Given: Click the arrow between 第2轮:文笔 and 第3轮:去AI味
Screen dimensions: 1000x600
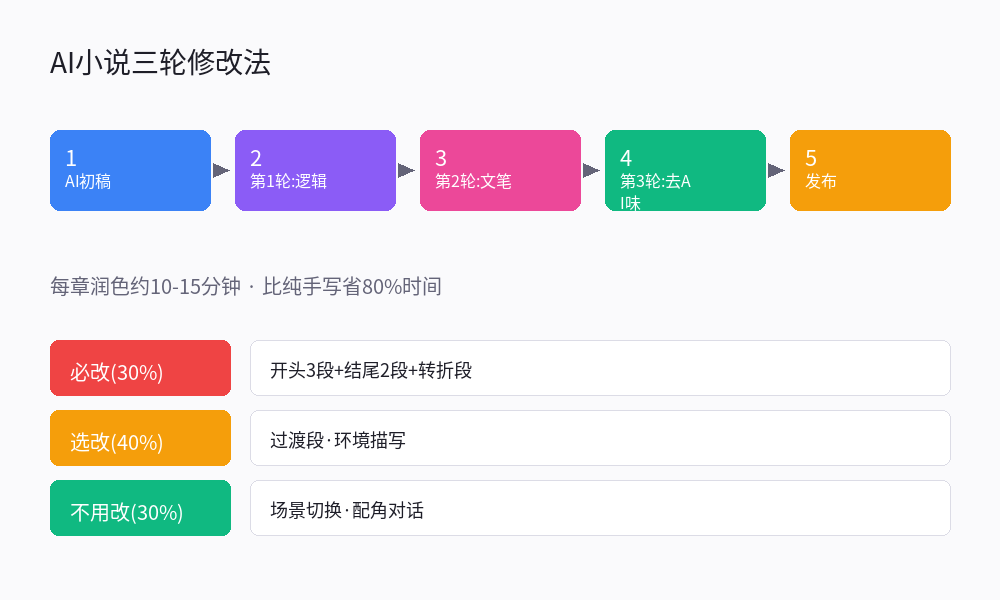Looking at the screenshot, I should pos(591,170).
